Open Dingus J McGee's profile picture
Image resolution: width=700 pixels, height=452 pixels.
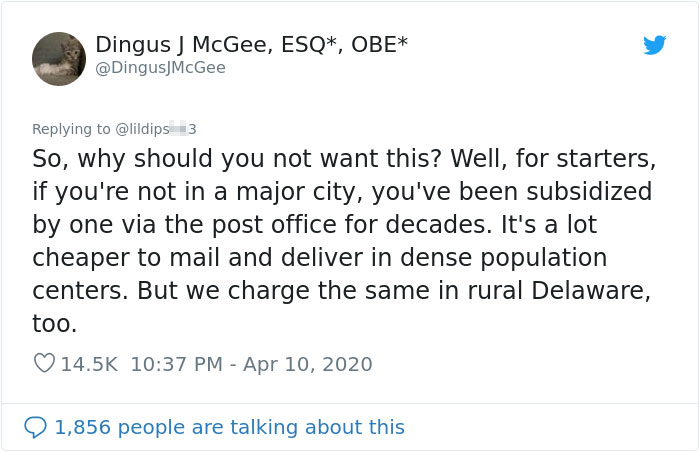[59, 58]
